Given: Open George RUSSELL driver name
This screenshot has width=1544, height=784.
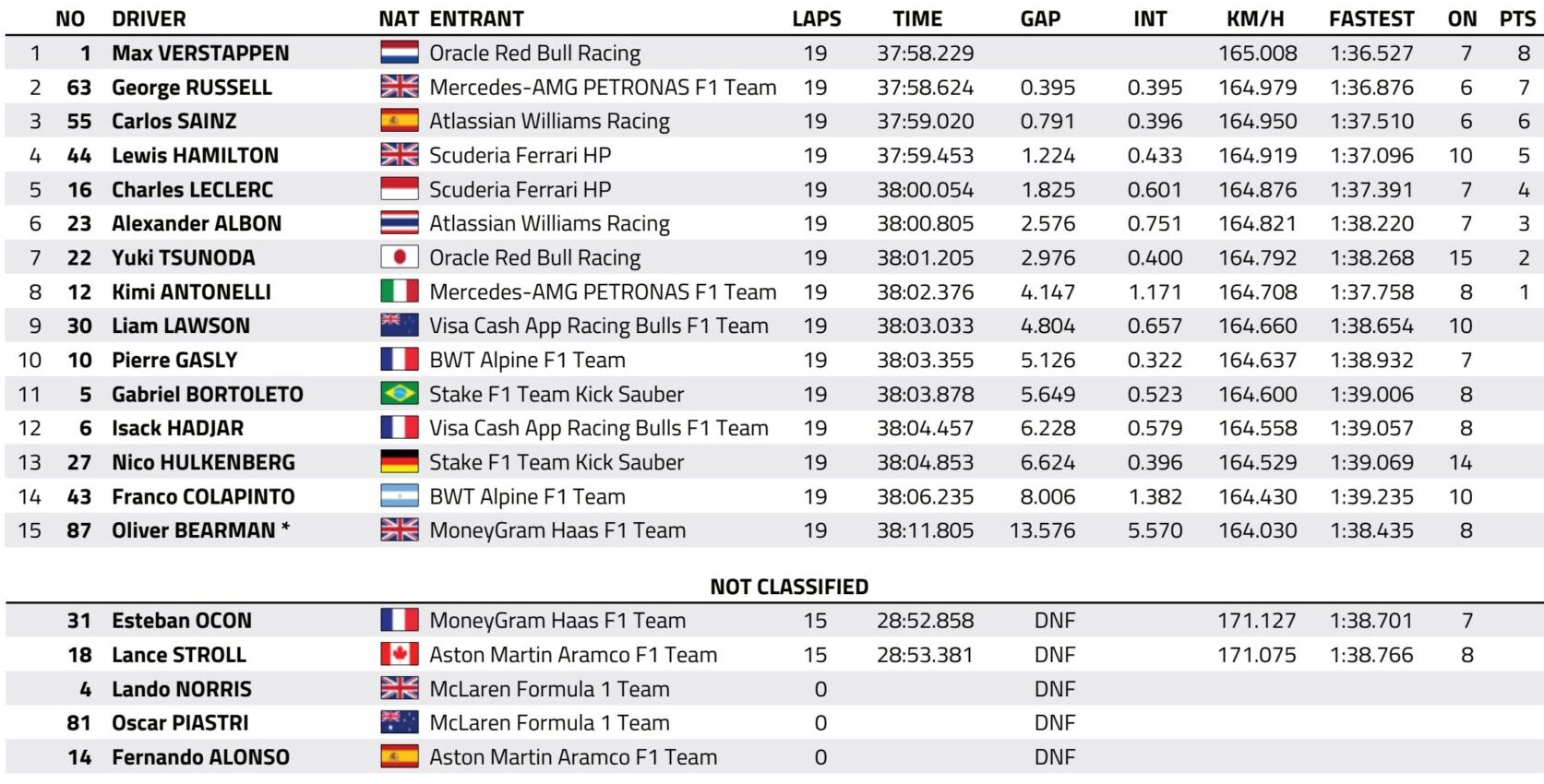Looking at the screenshot, I should tap(192, 88).
